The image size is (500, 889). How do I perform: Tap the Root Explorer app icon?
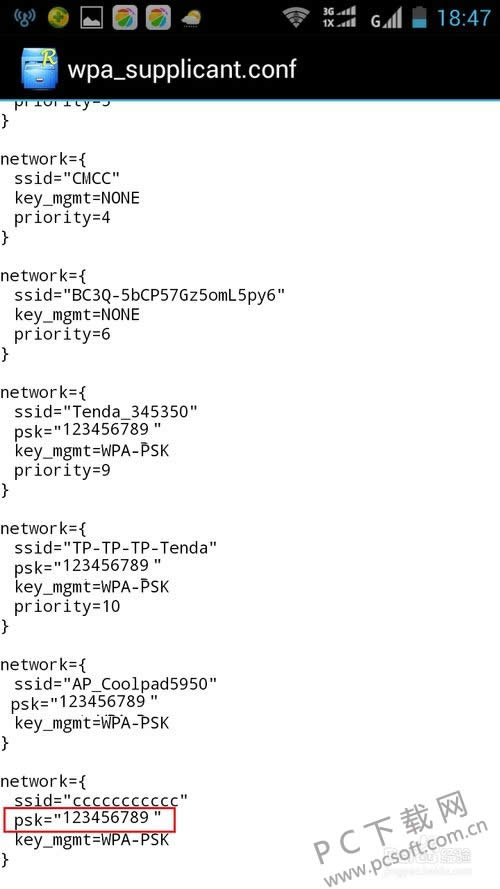click(x=39, y=67)
